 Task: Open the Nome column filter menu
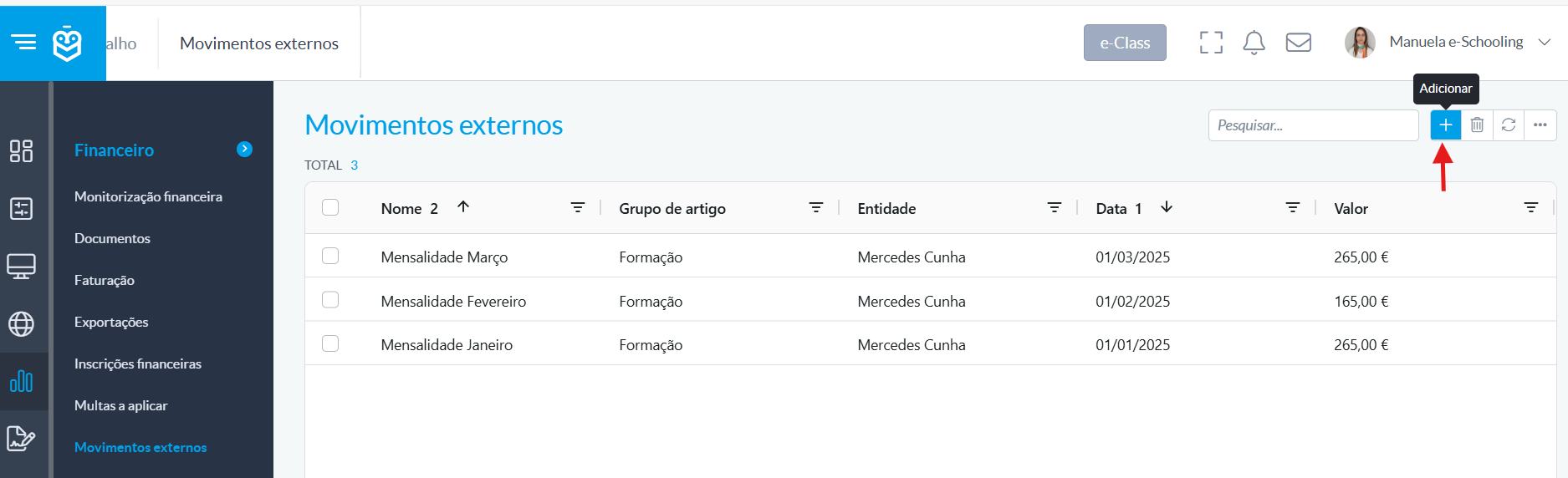[x=578, y=207]
